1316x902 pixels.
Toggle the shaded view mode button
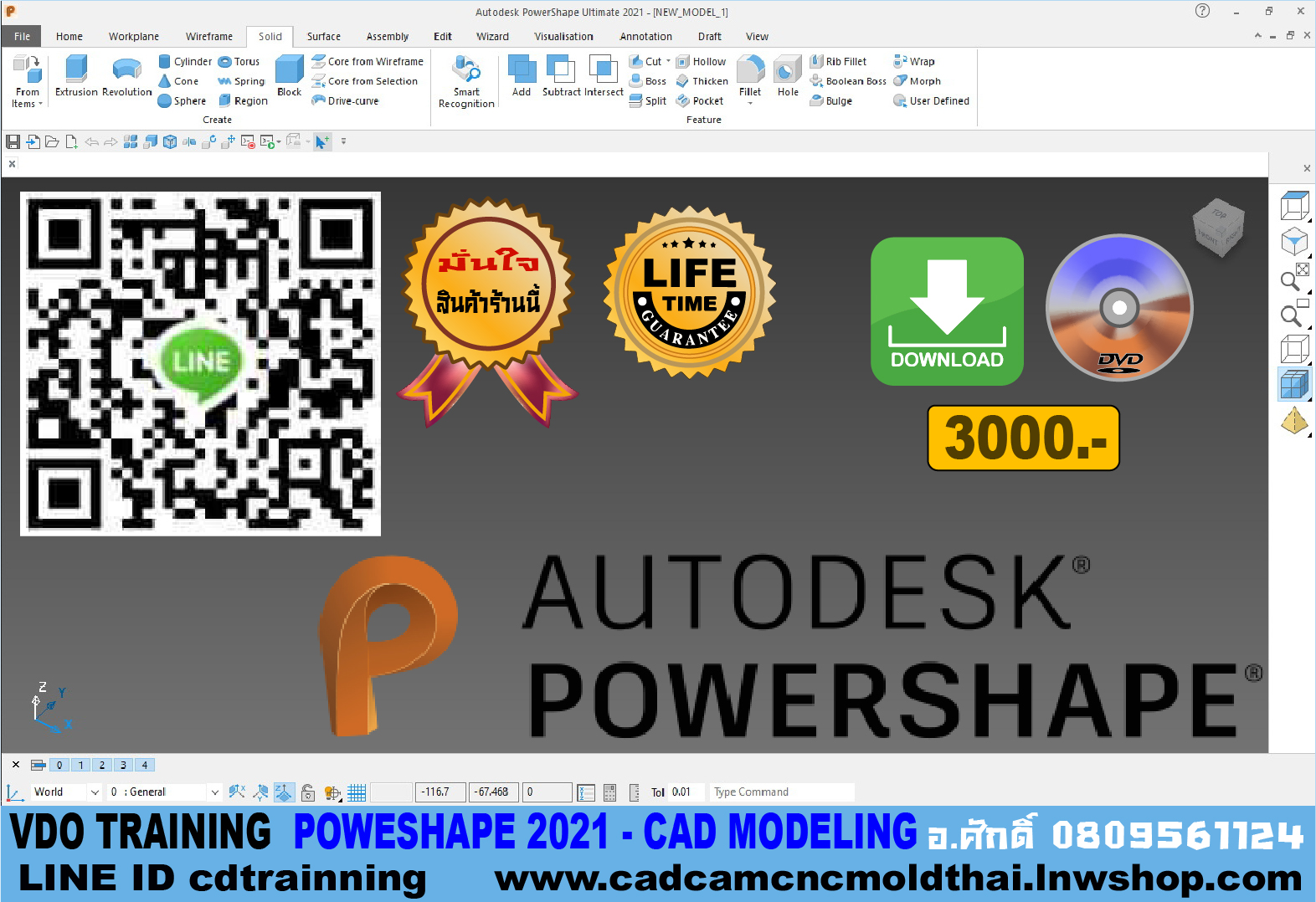[1294, 385]
